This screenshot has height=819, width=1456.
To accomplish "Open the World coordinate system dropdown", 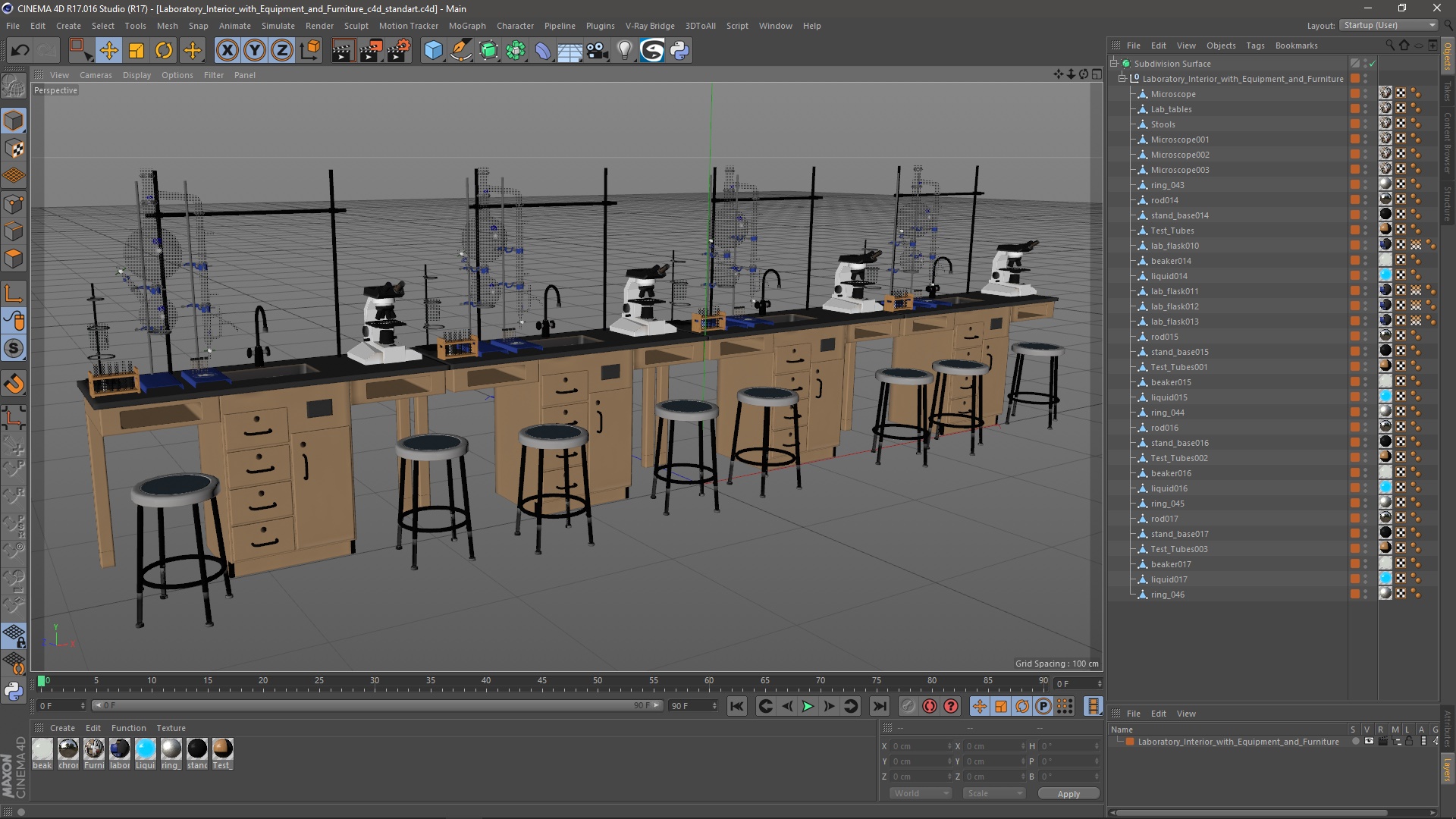I will pos(921,793).
